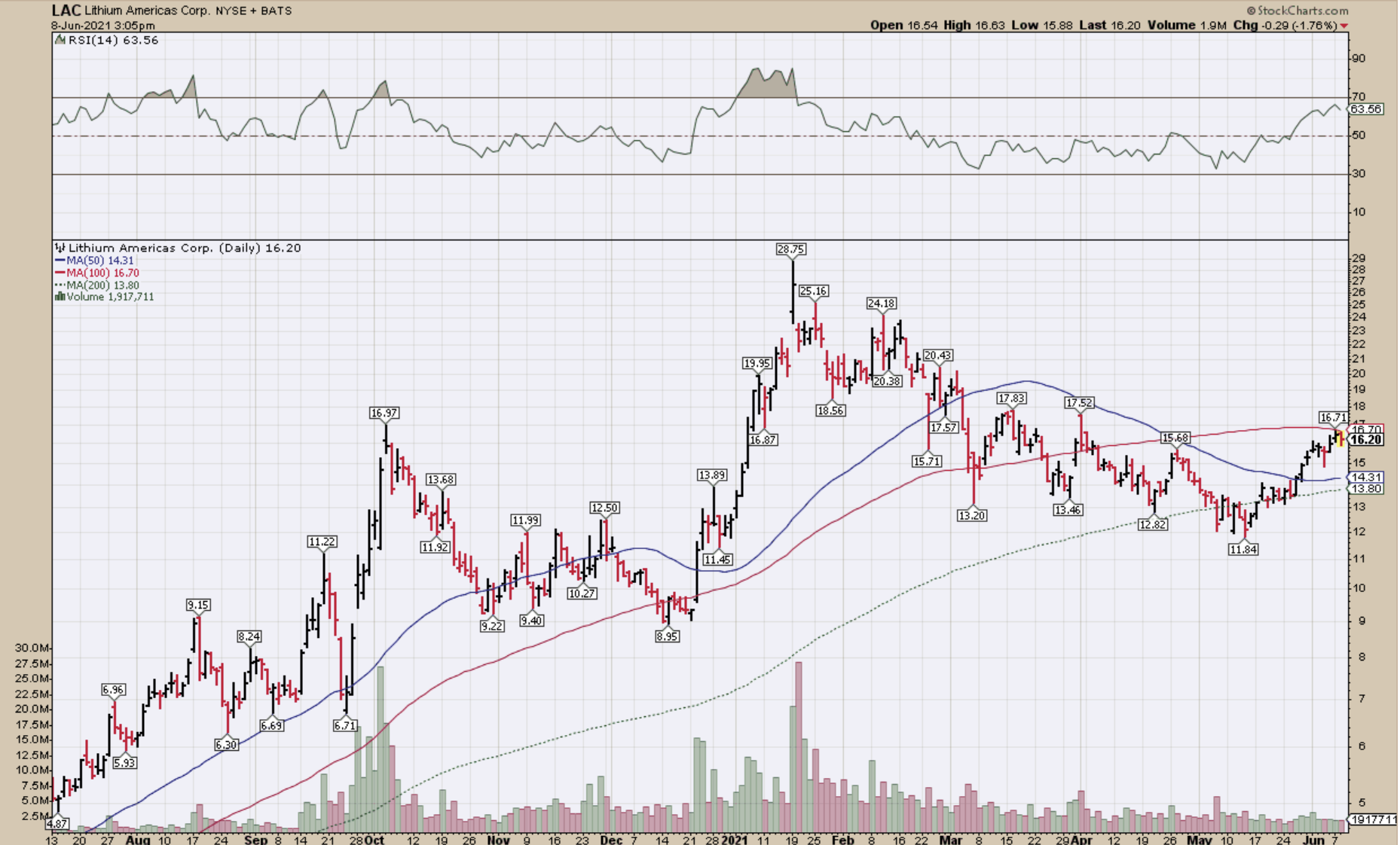The width and height of the screenshot is (1400, 845).
Task: Click the 15.71 price label
Action: click(927, 461)
